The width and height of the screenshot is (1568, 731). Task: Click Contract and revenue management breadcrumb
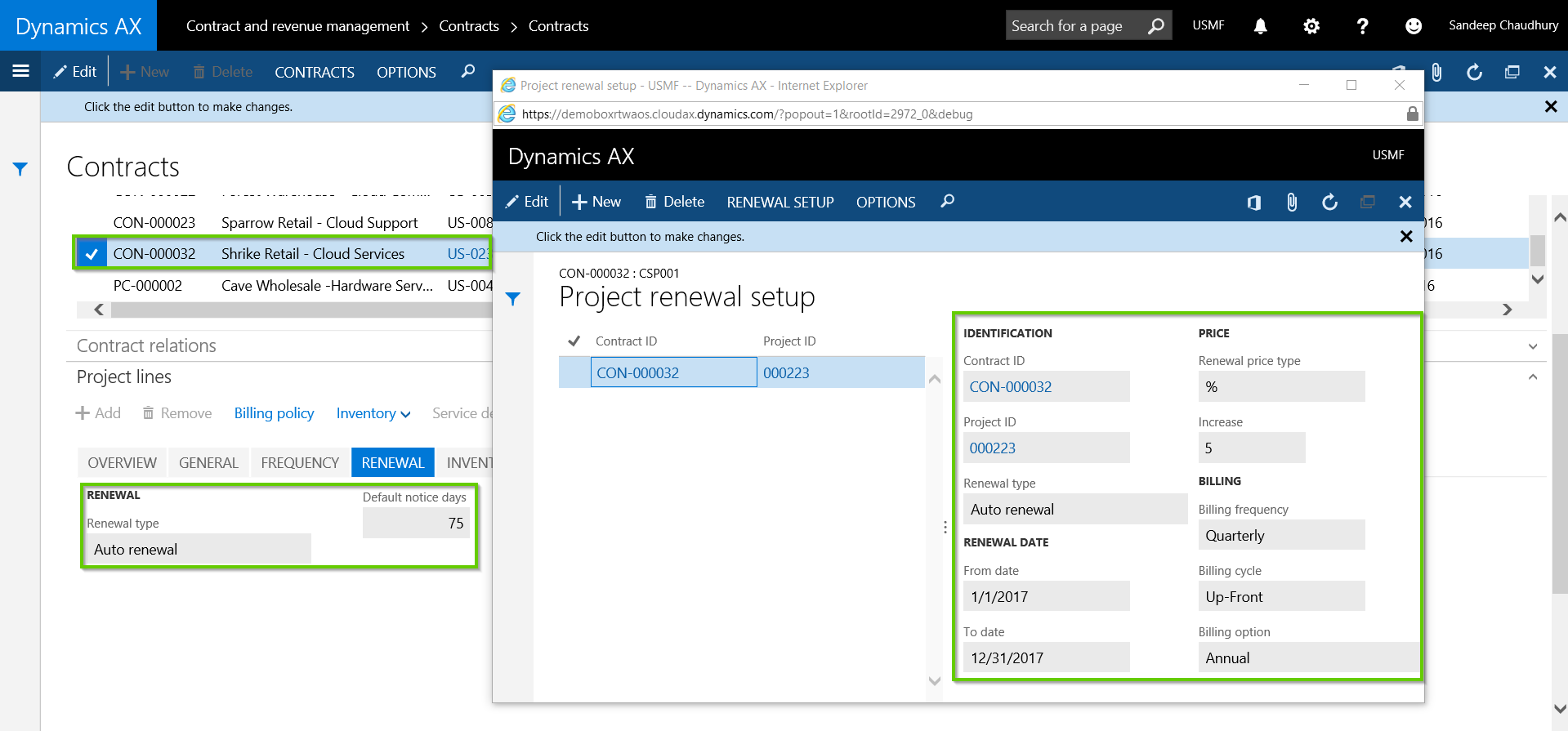tap(297, 26)
